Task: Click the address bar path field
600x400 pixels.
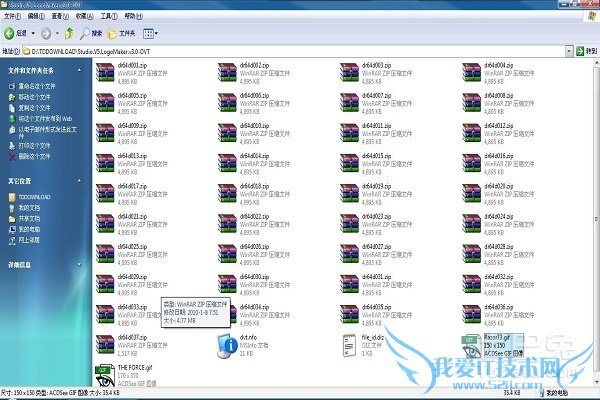Action: tap(293, 51)
